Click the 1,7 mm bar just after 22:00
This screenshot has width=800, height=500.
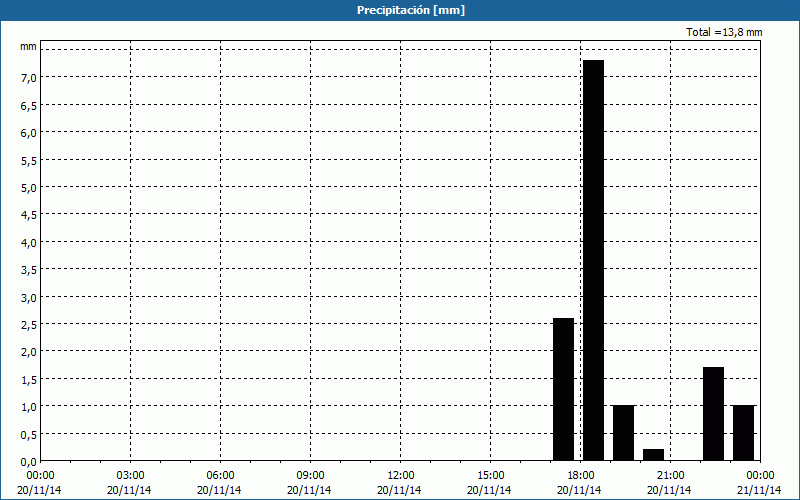coord(713,414)
